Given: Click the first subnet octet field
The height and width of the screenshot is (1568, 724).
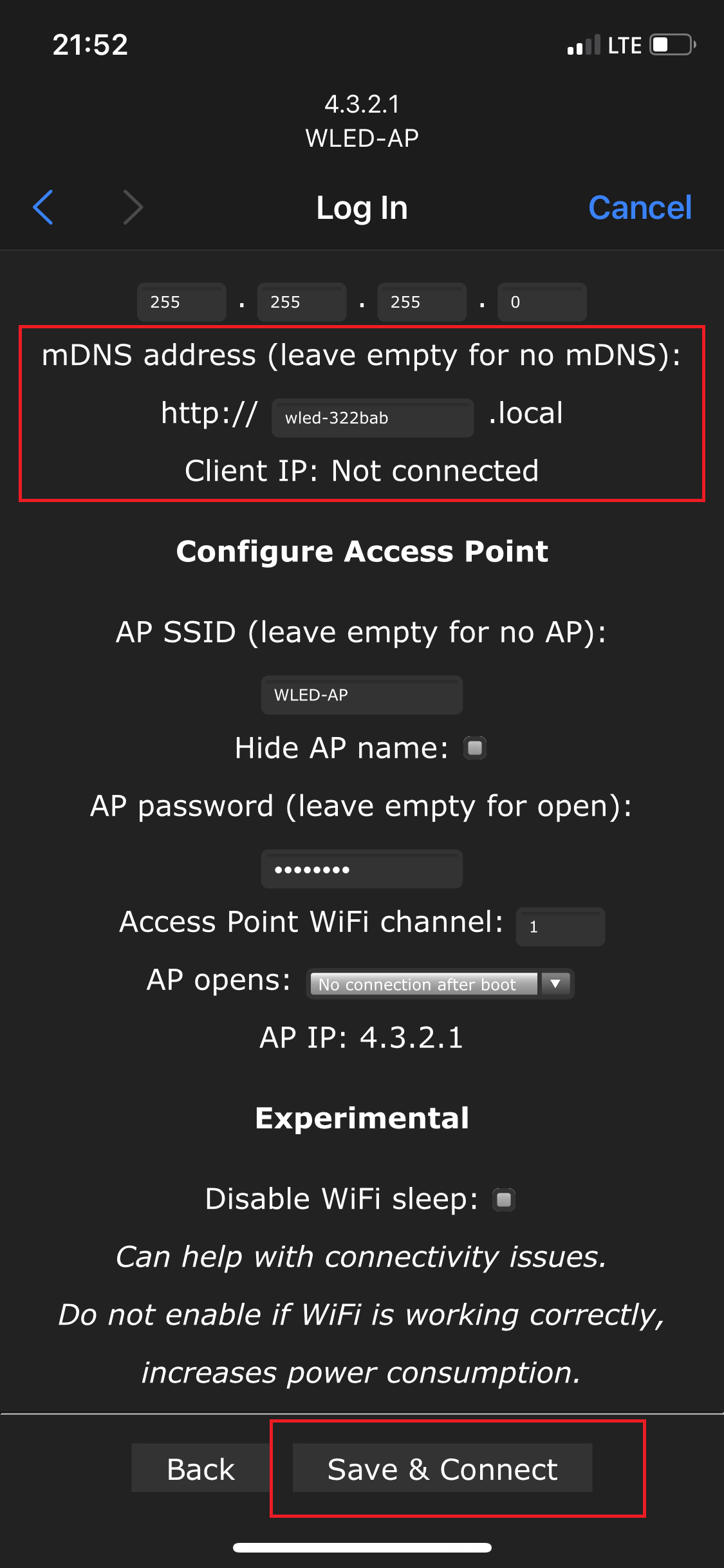Looking at the screenshot, I should (x=181, y=302).
